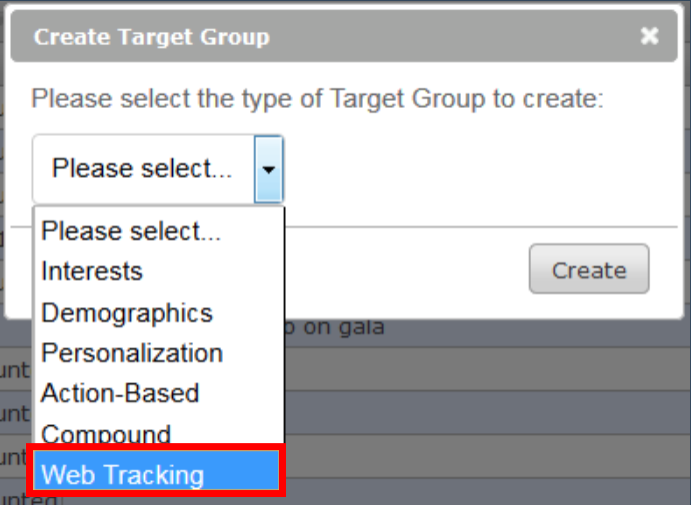Click the partially visible 'unted' background row
This screenshot has width=691, height=505.
tap(29, 499)
